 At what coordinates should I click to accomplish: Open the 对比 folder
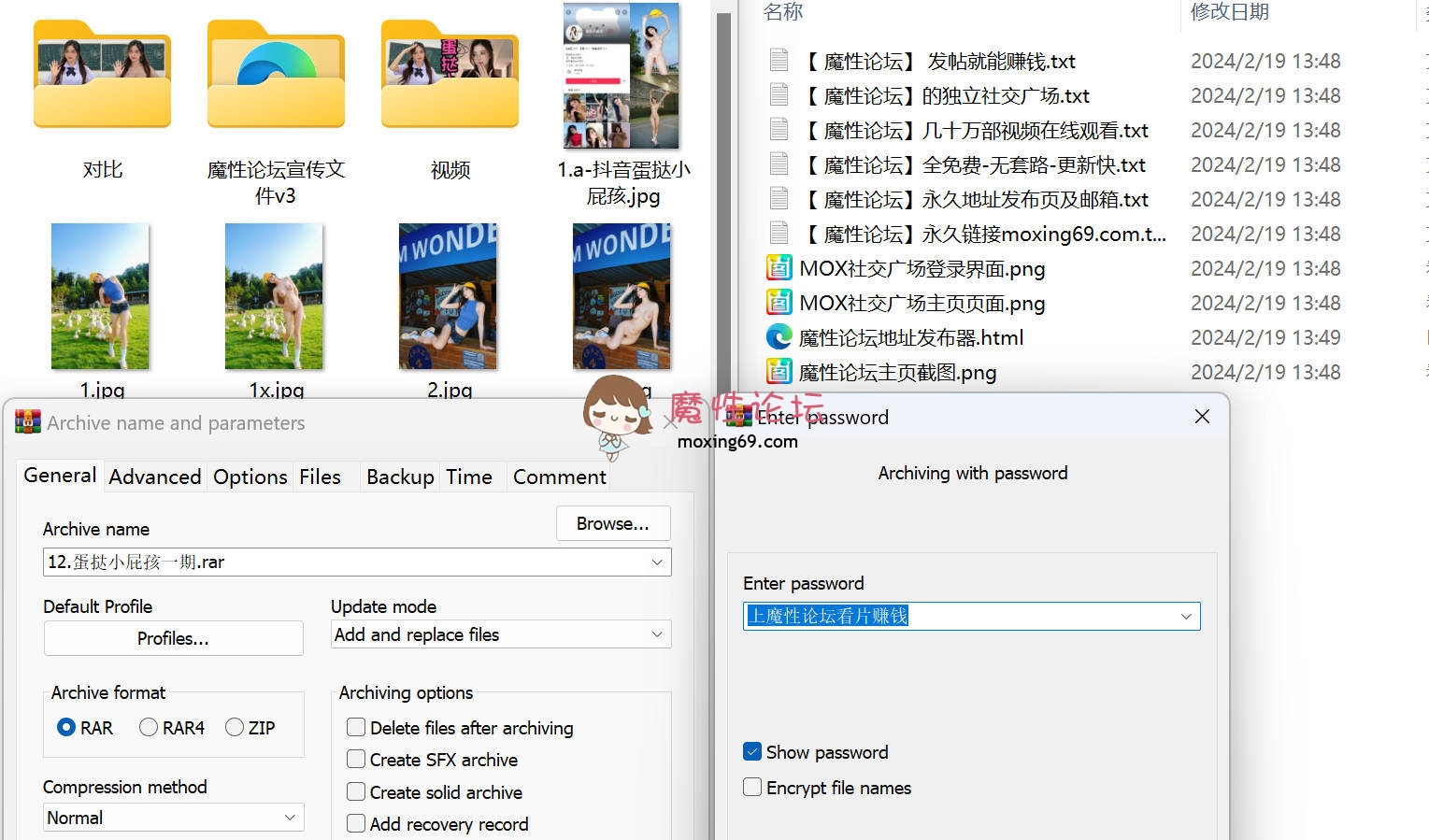103,75
